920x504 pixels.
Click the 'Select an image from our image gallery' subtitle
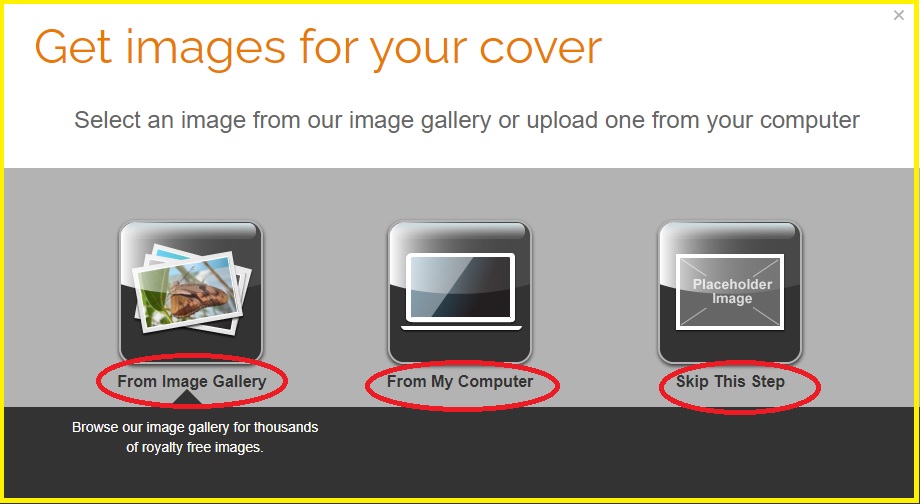click(467, 120)
